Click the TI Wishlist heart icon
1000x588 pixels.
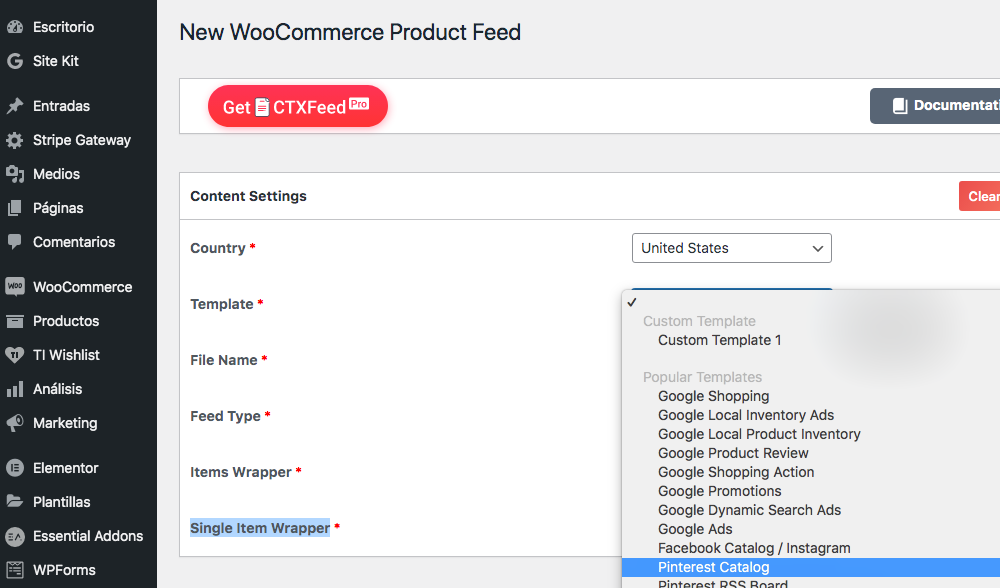pos(15,355)
